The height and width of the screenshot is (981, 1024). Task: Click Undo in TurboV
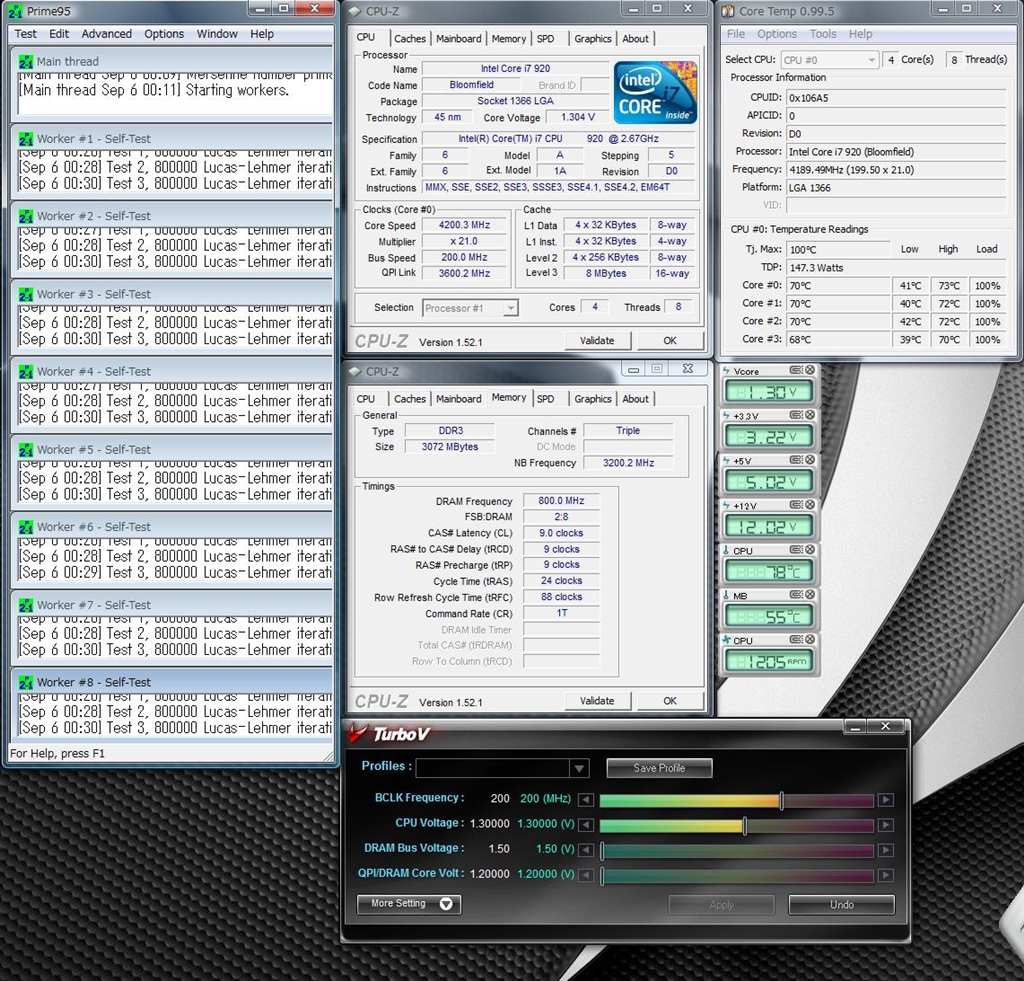click(841, 905)
